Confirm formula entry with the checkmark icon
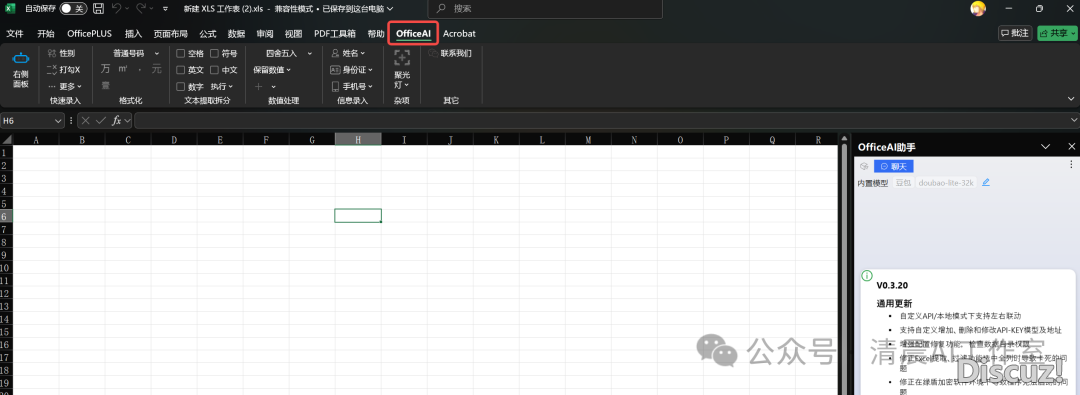This screenshot has height=395, width=1080. [x=101, y=120]
